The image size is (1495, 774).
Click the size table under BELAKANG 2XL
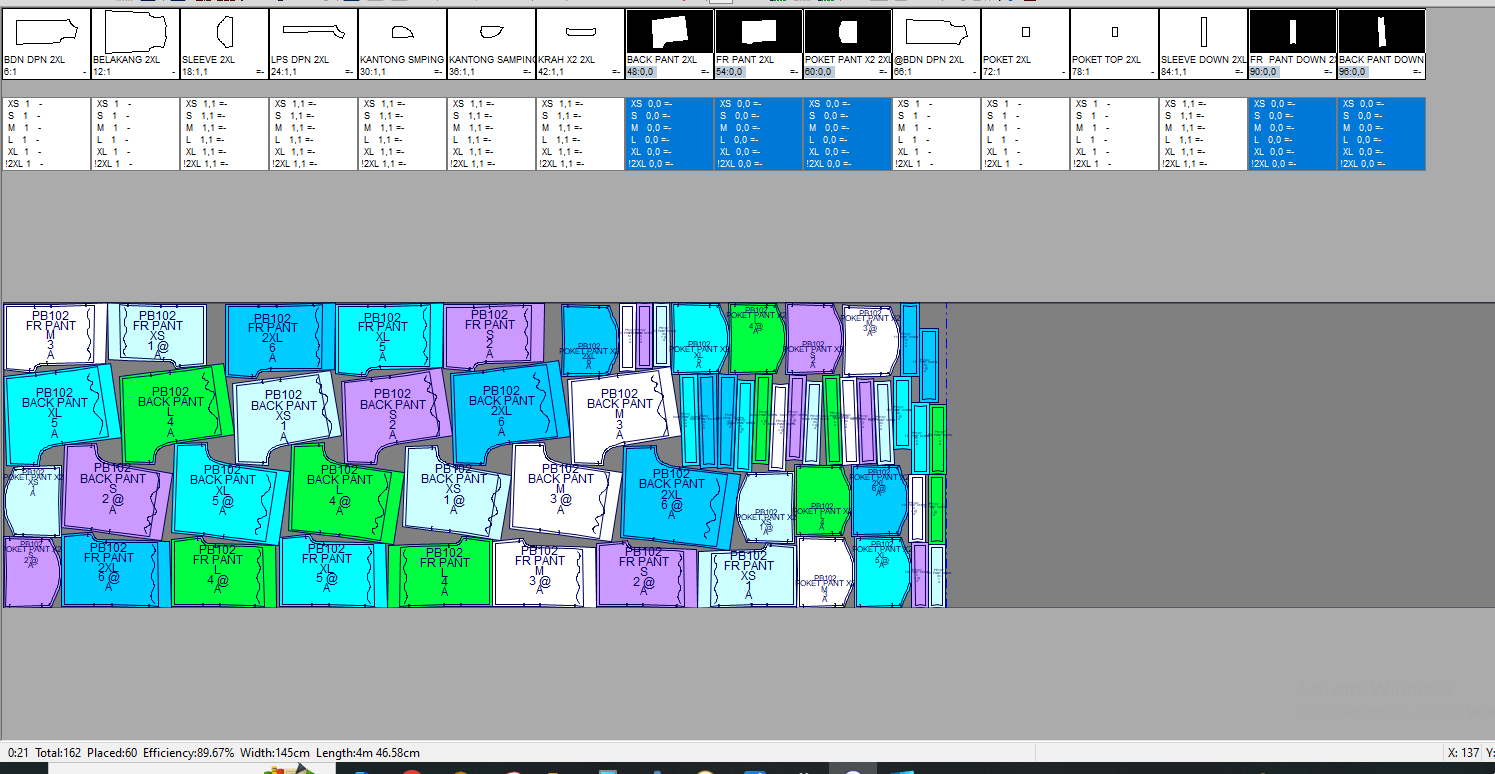click(x=135, y=133)
